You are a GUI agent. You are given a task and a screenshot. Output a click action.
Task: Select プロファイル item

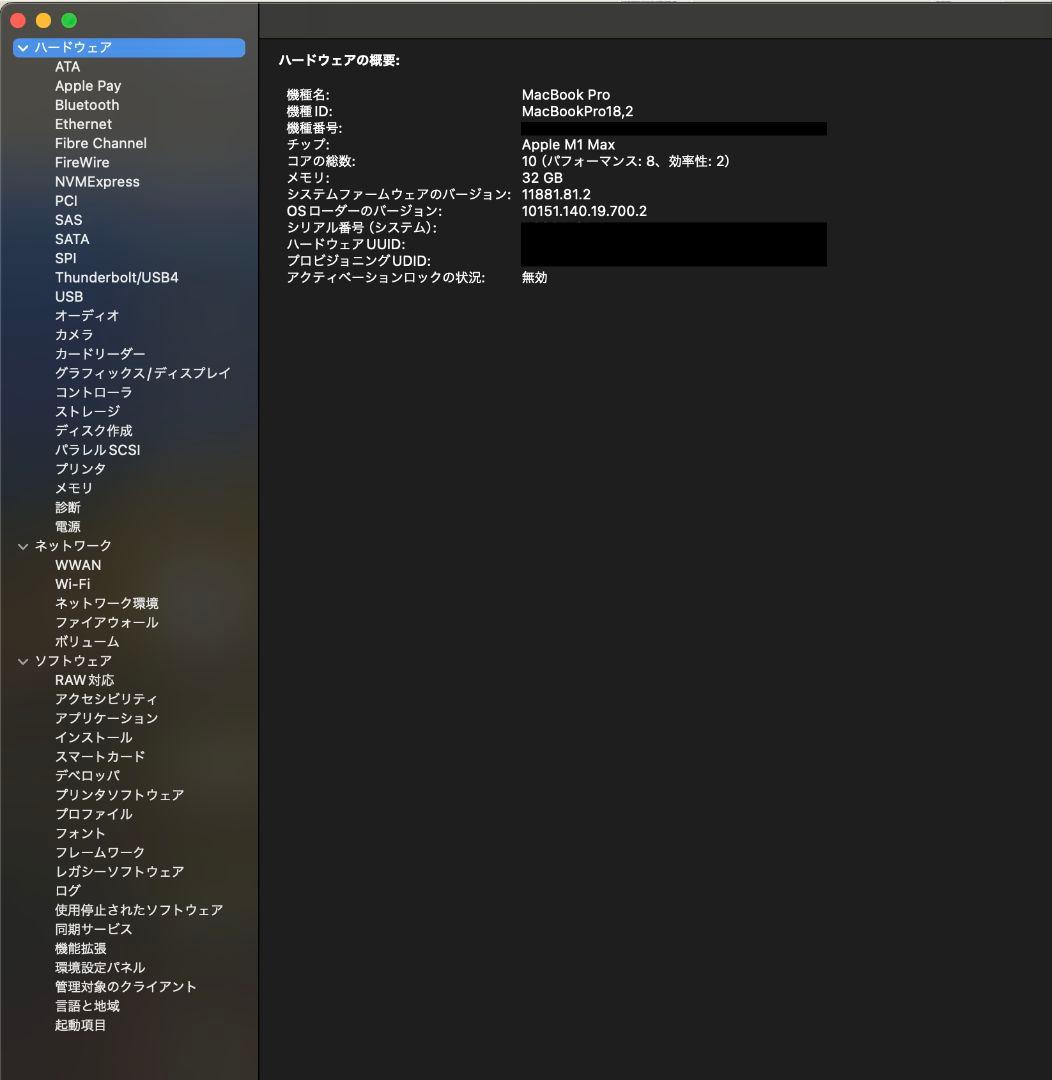click(94, 814)
